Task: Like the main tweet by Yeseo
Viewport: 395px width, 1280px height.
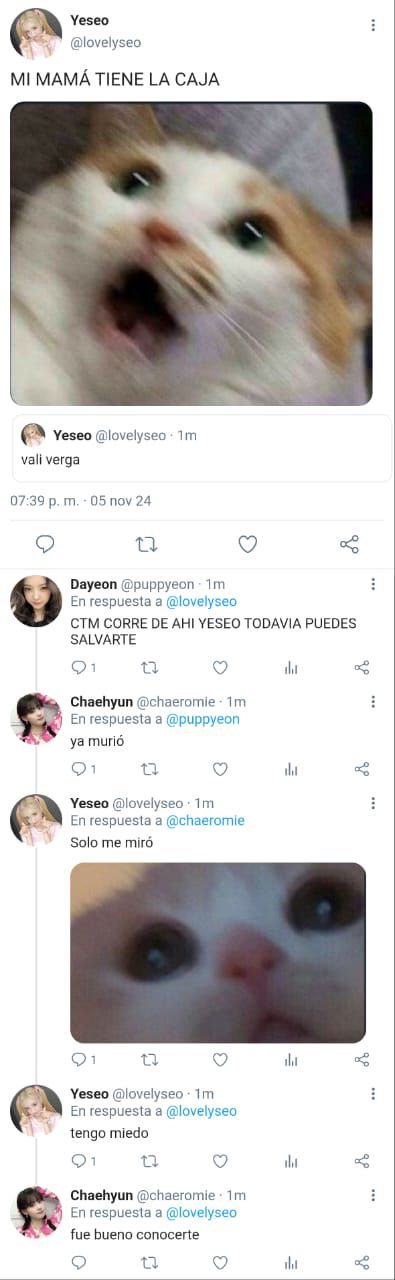Action: 247,544
